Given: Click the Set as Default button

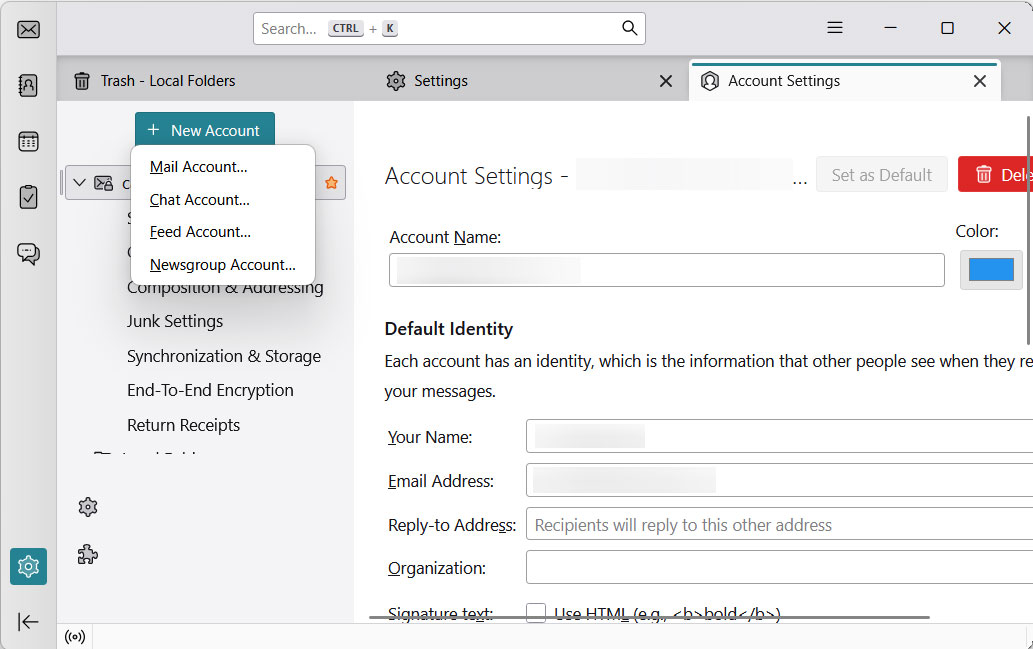Looking at the screenshot, I should tap(881, 175).
